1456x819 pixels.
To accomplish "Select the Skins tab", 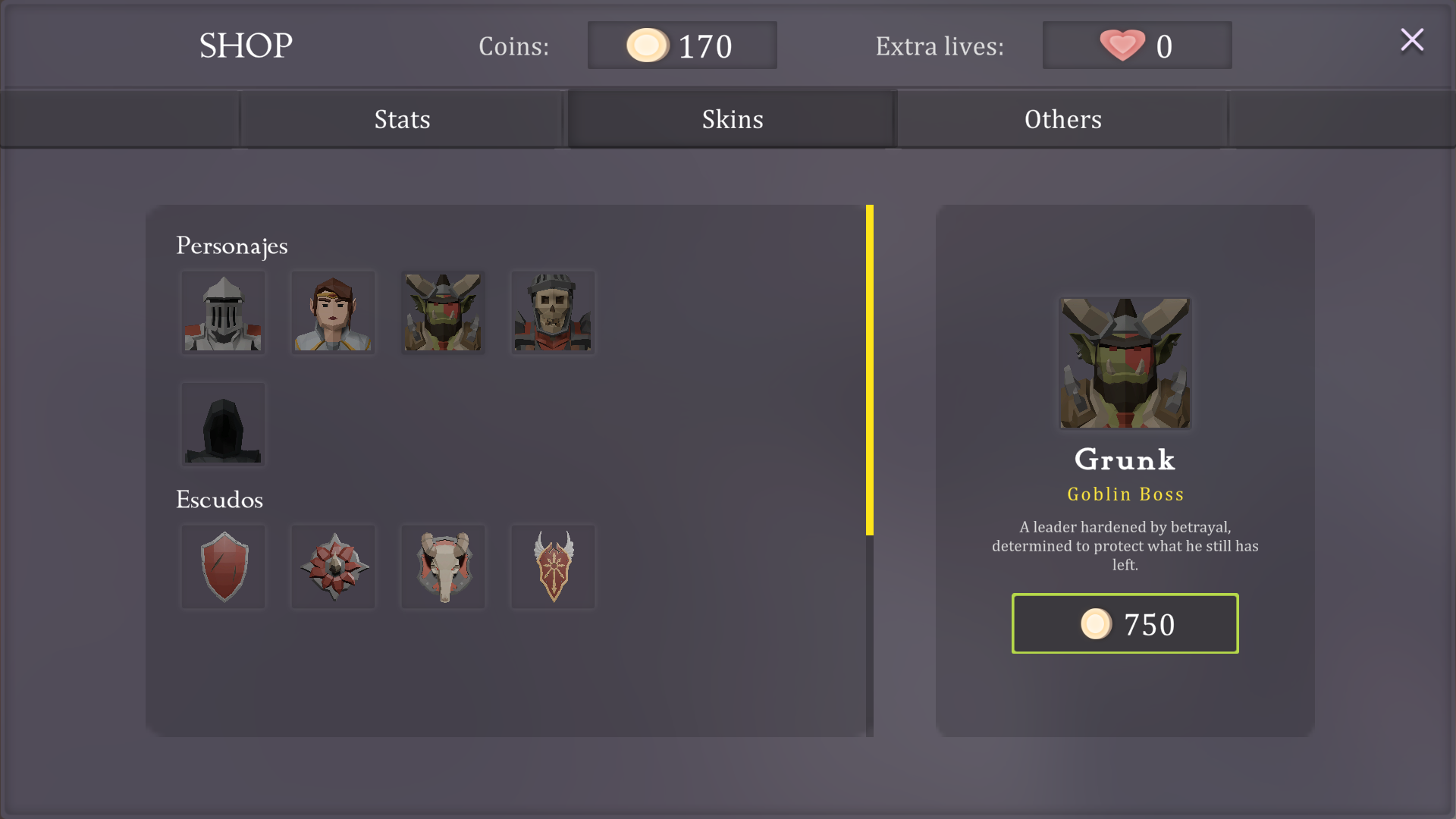I will coord(732,119).
